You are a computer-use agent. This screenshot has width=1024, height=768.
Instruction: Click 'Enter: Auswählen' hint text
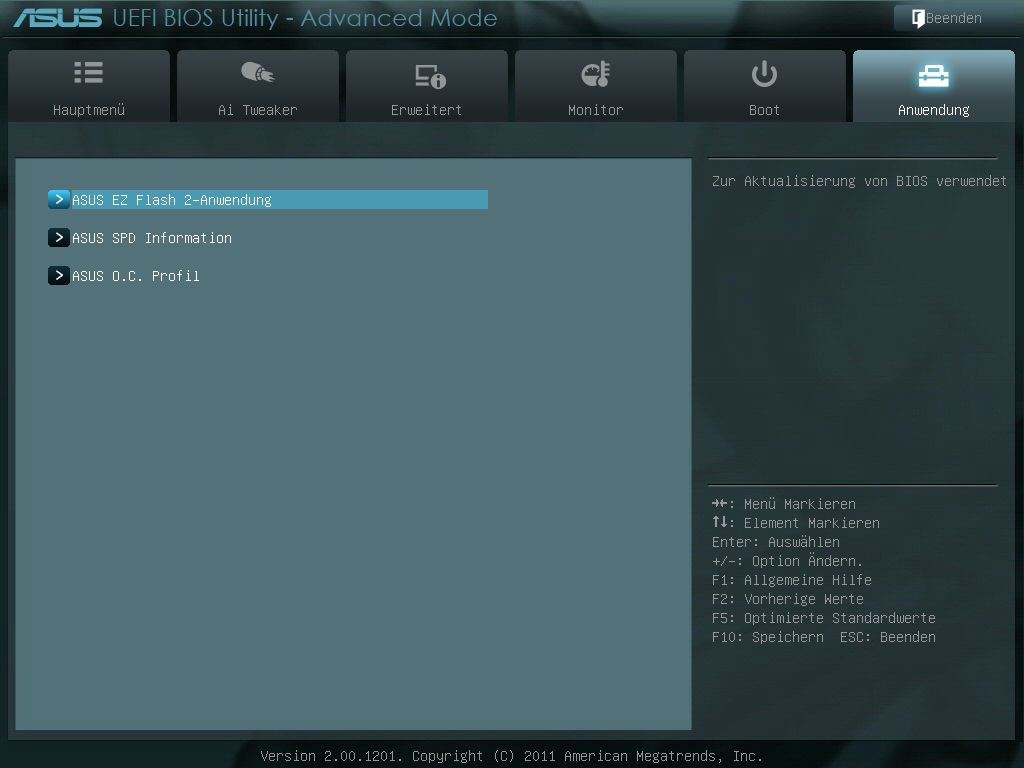pyautogui.click(x=776, y=542)
